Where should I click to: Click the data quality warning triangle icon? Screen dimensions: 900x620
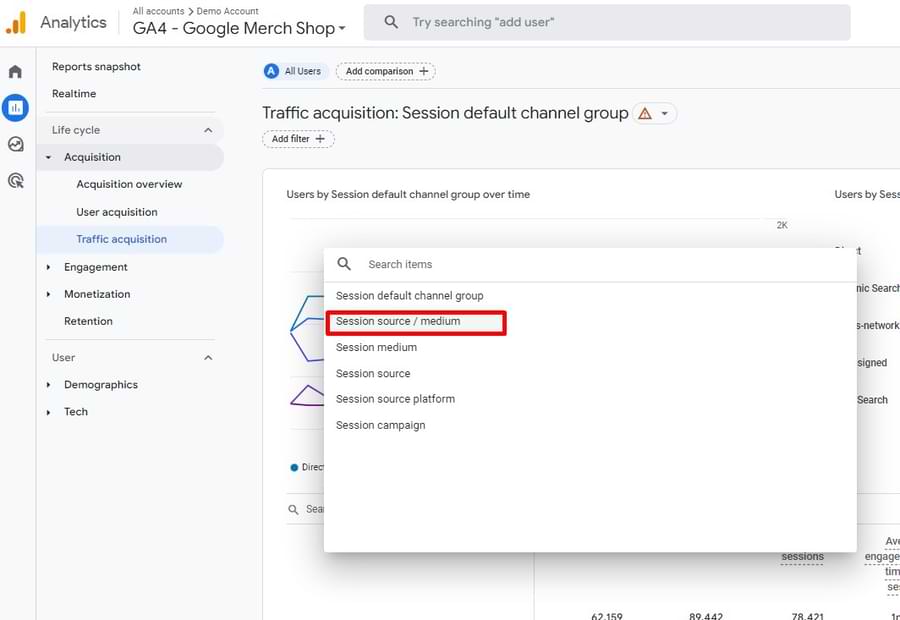tap(645, 114)
